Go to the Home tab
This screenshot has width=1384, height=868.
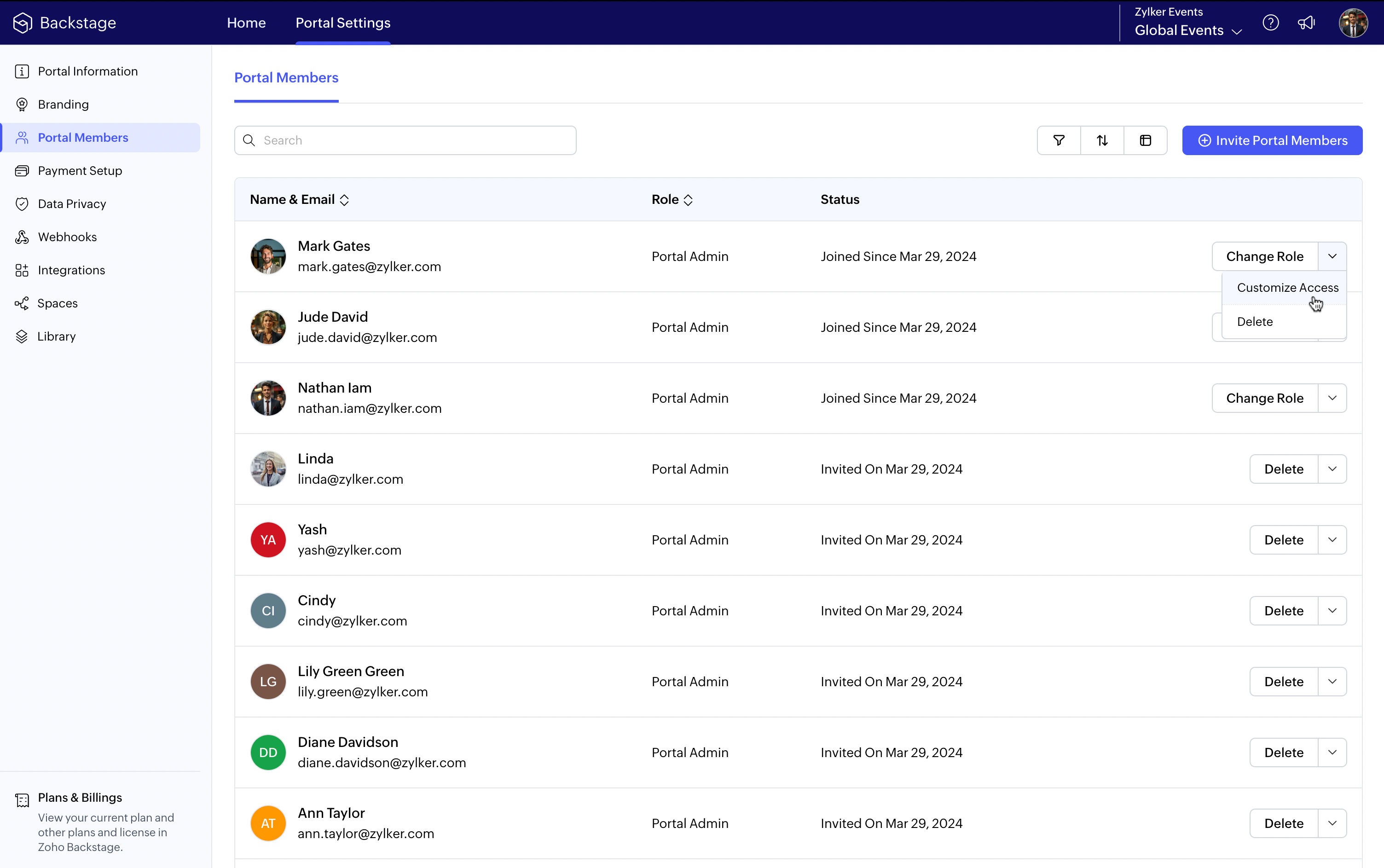pos(246,23)
